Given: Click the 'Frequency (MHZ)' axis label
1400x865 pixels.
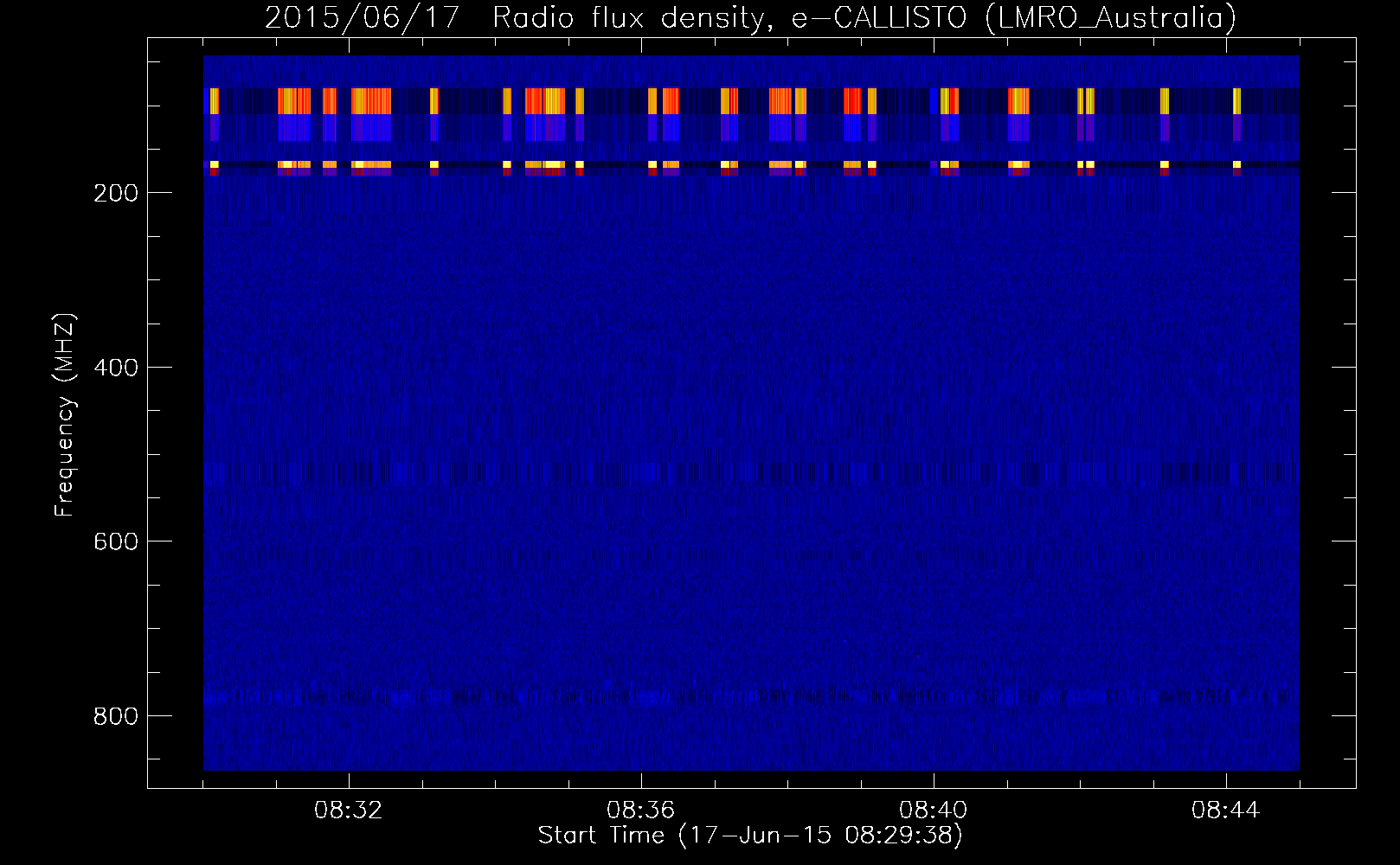Looking at the screenshot, I should click(x=65, y=414).
